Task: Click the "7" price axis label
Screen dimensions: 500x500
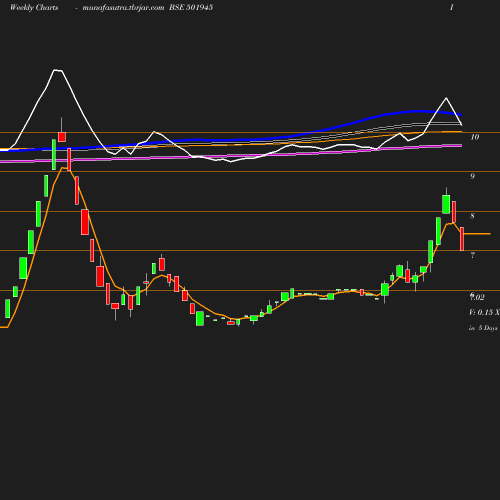Action: click(472, 255)
